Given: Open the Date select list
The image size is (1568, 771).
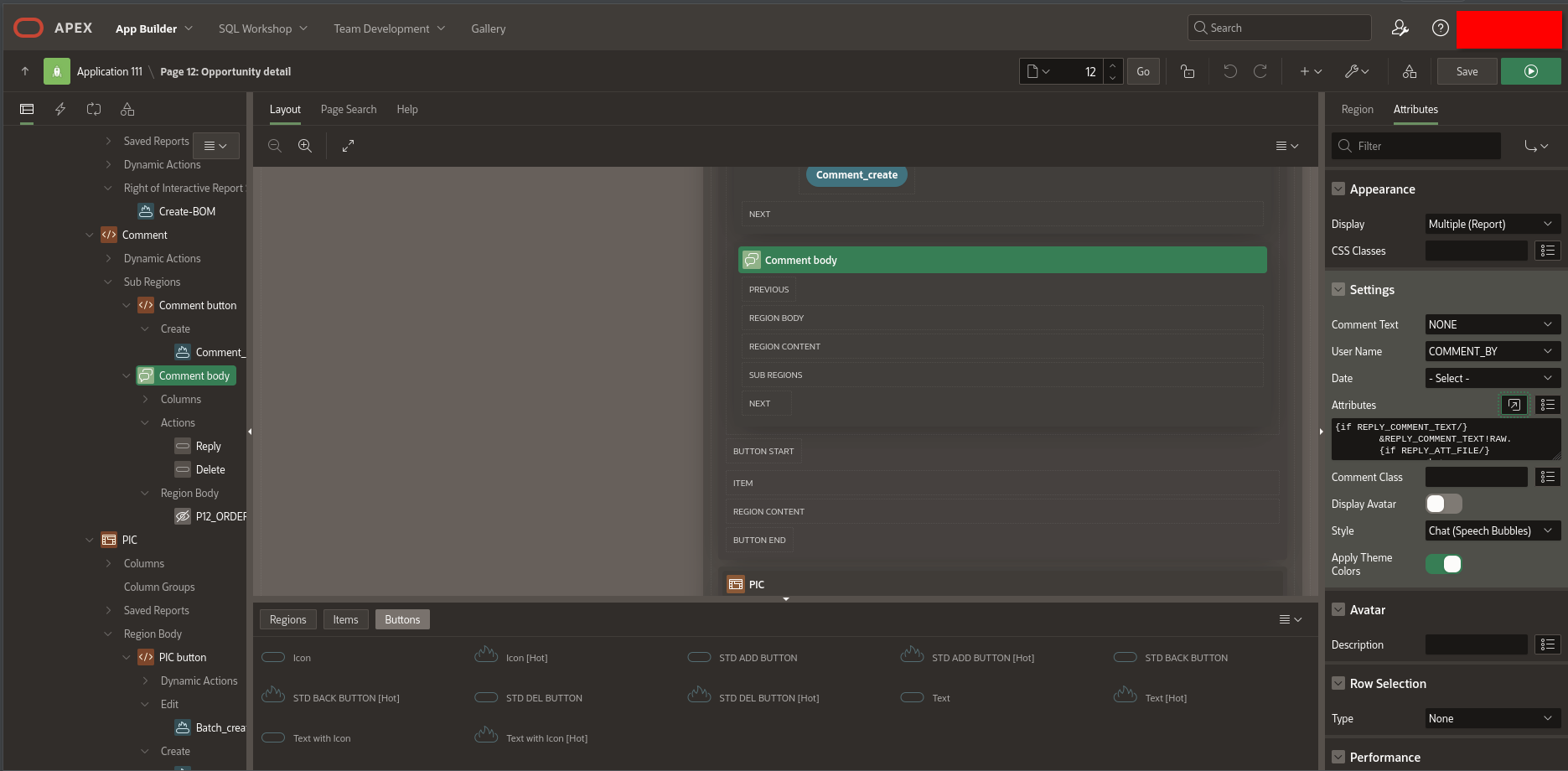Looking at the screenshot, I should 1492,378.
